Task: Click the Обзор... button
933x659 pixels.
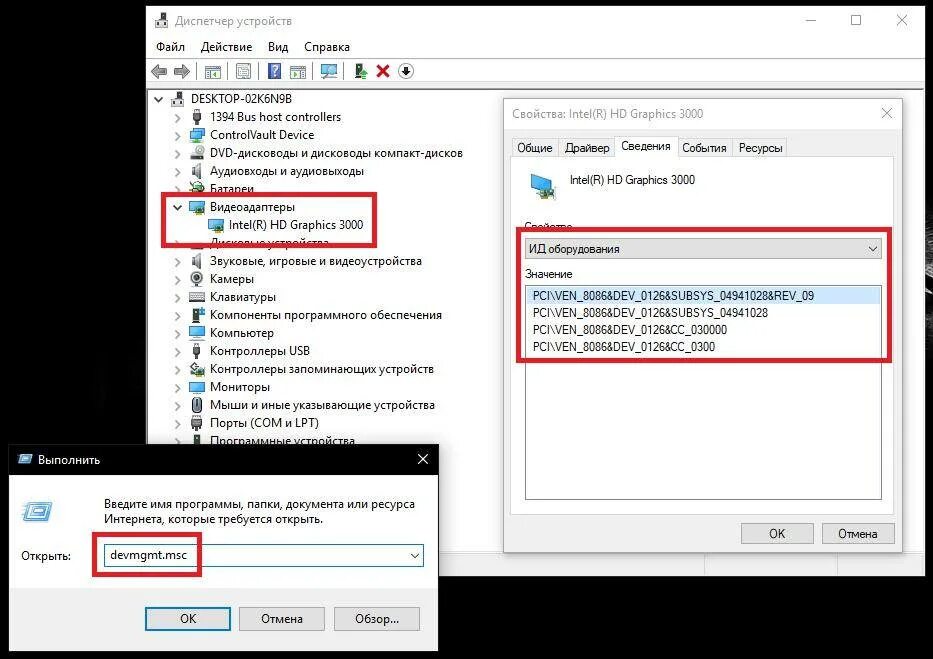Action: 377,619
